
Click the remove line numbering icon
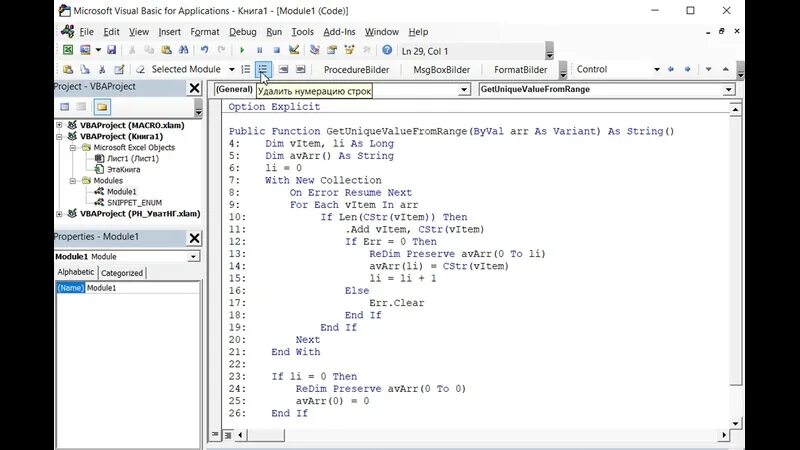(263, 69)
